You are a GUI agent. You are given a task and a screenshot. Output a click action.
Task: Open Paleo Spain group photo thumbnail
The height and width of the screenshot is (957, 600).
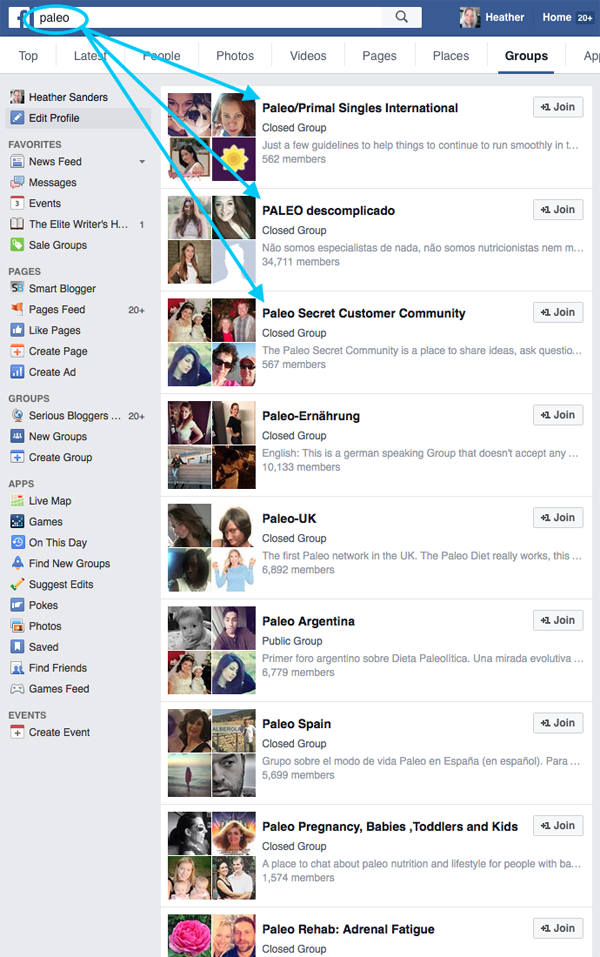(212, 753)
